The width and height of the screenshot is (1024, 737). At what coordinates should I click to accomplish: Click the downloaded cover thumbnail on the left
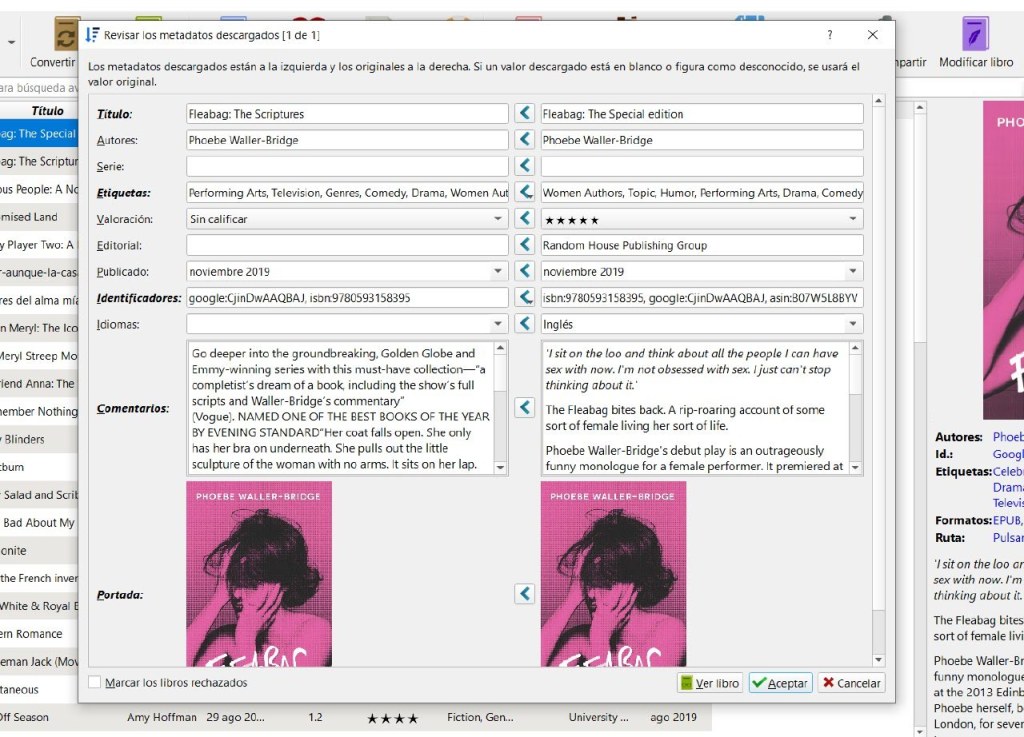259,572
